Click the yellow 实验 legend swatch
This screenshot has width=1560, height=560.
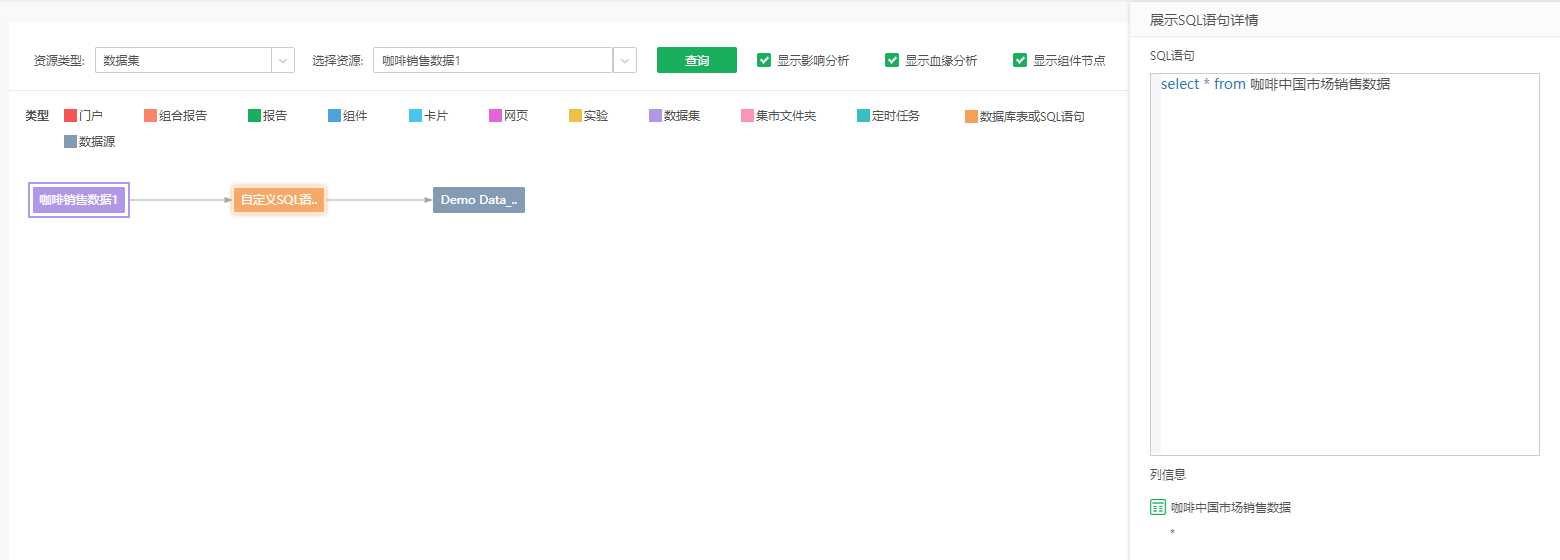pos(575,116)
